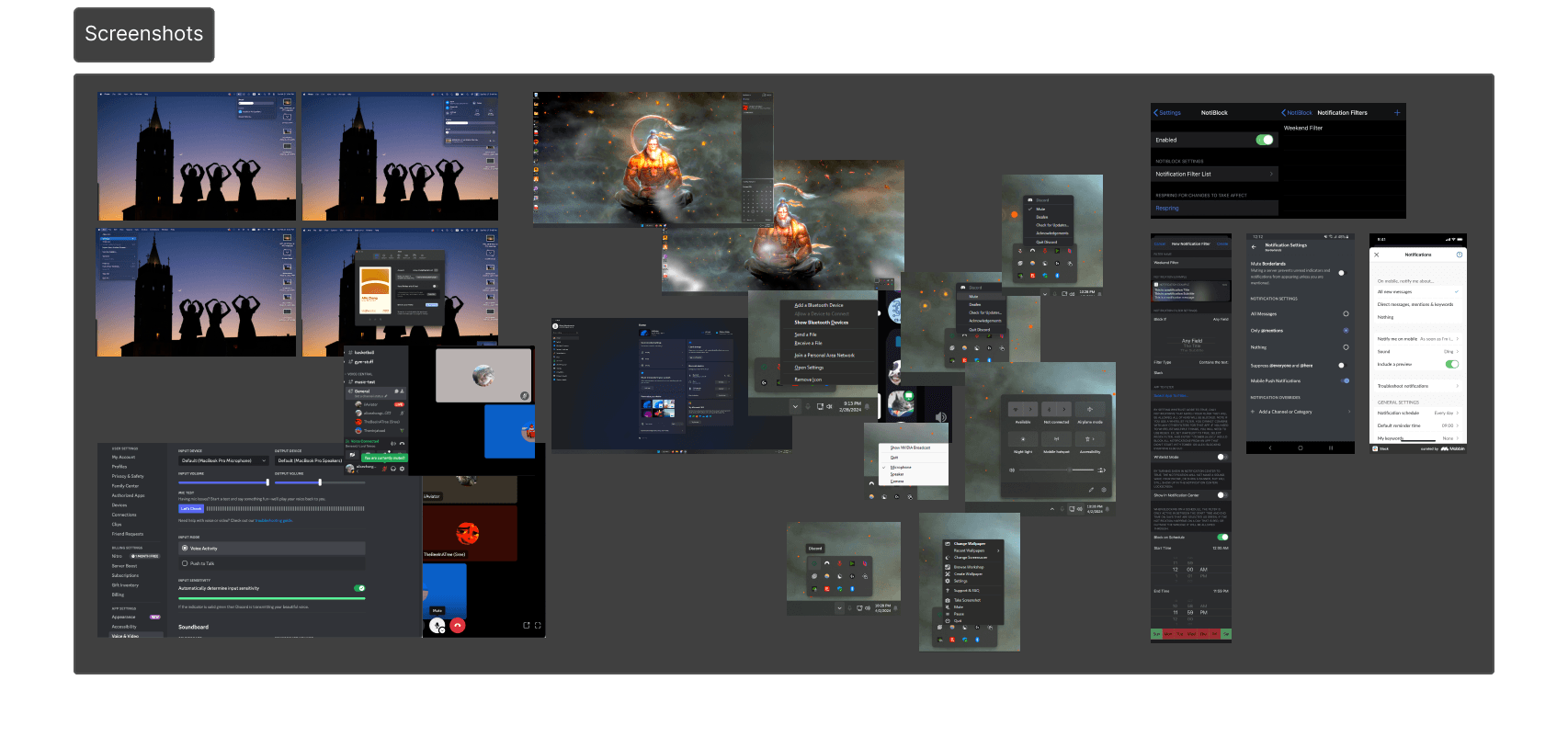Adjust the volume slider in quick settings
Screen dimensions: 1568x748
pyautogui.click(x=1057, y=470)
